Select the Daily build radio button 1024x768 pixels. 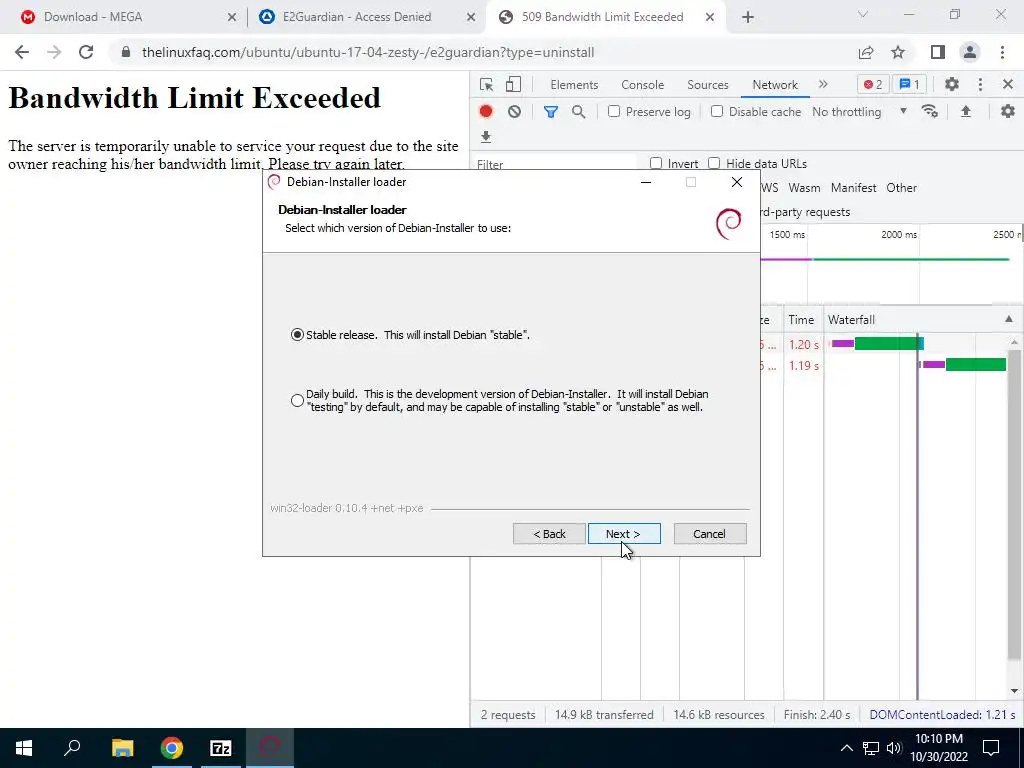coord(297,400)
